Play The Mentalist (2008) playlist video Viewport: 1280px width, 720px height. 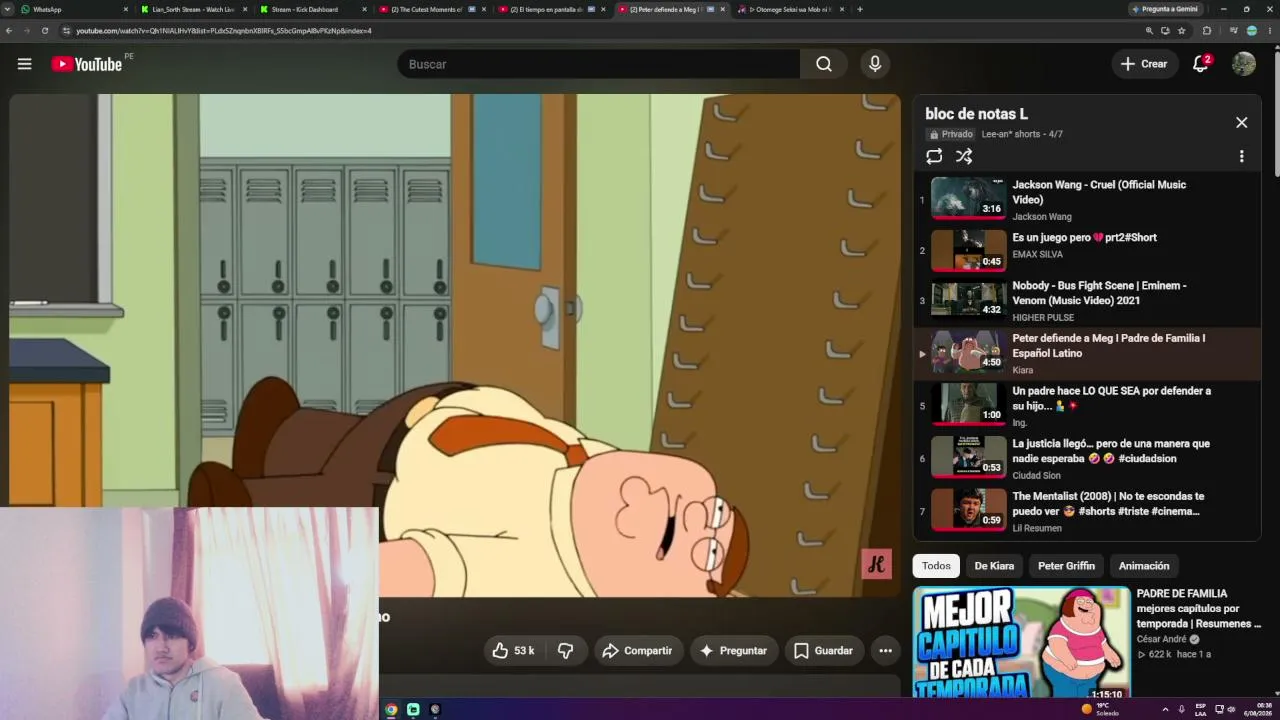coord(1087,510)
